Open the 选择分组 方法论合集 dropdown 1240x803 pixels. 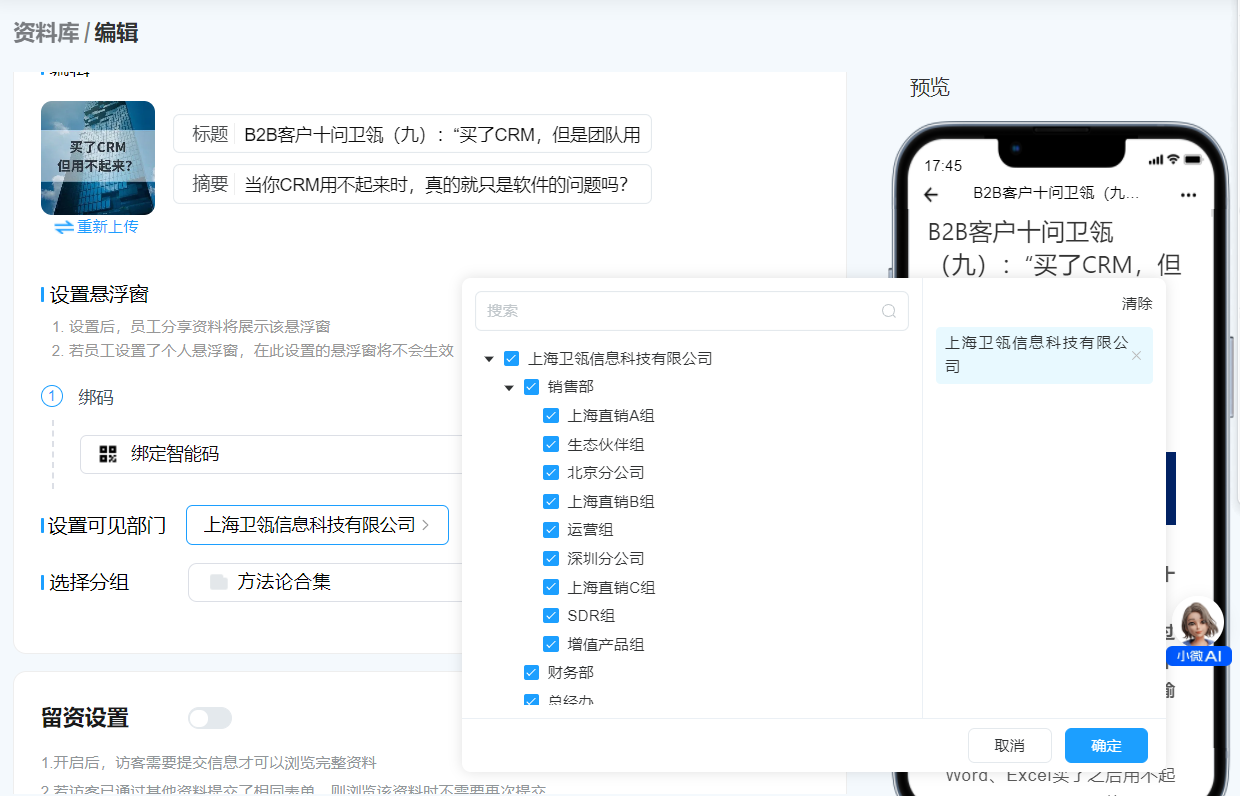click(x=326, y=582)
